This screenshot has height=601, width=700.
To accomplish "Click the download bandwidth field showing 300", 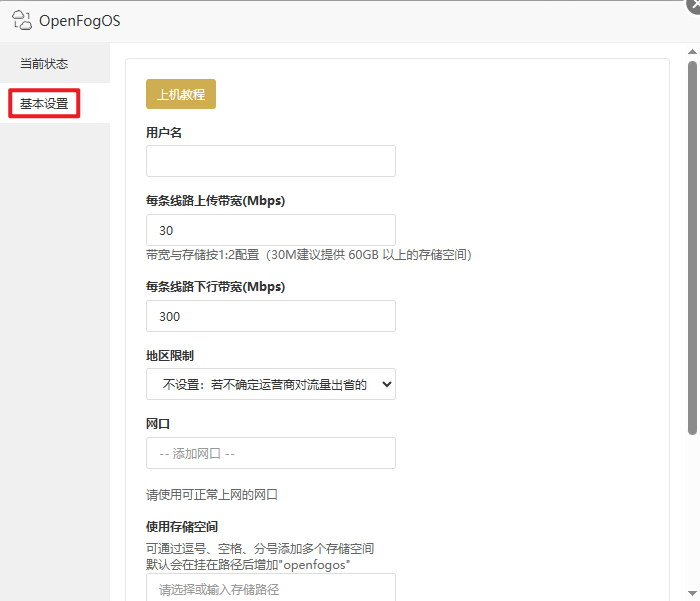I will (x=270, y=316).
